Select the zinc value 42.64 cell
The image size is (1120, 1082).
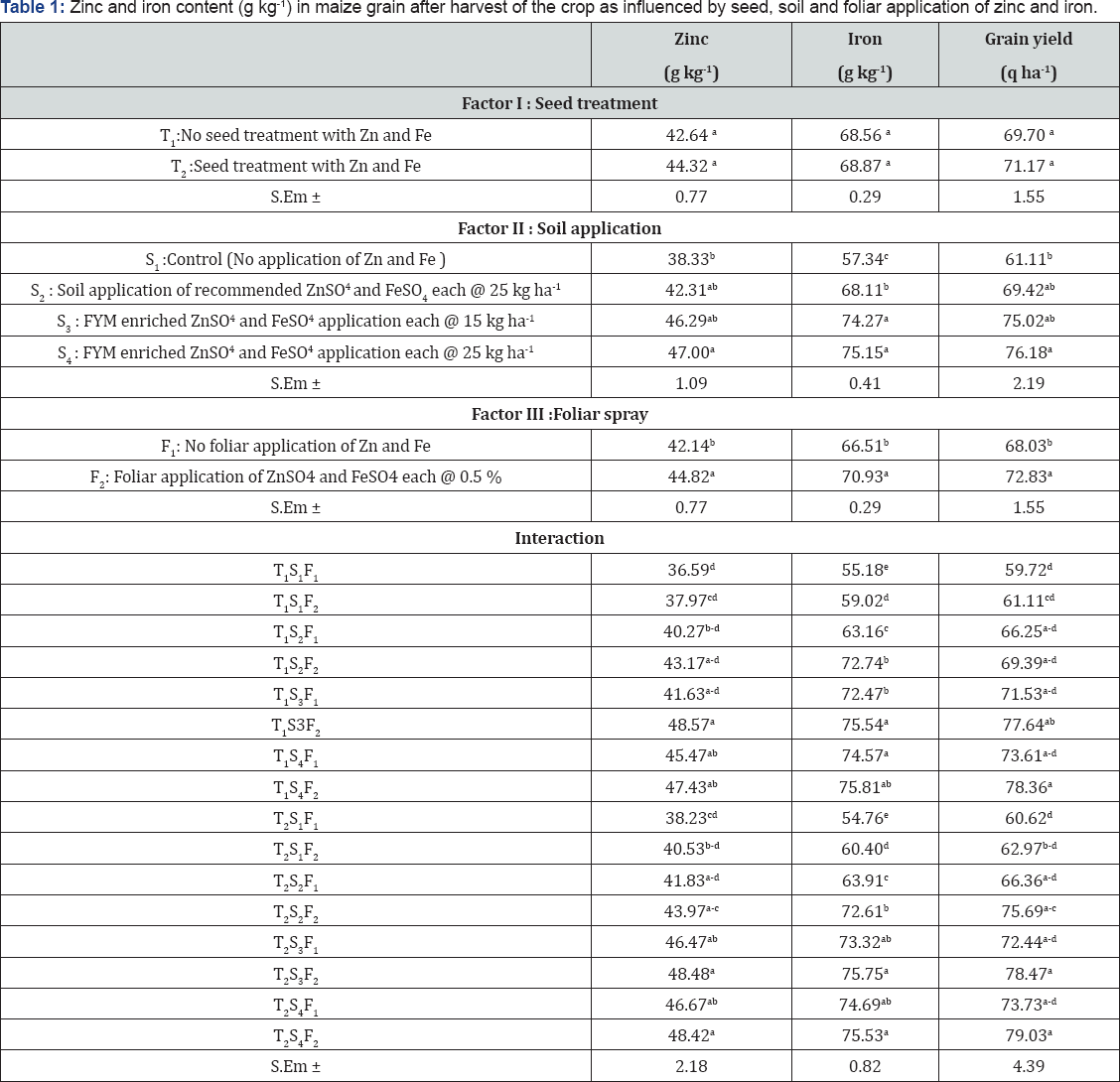[691, 135]
